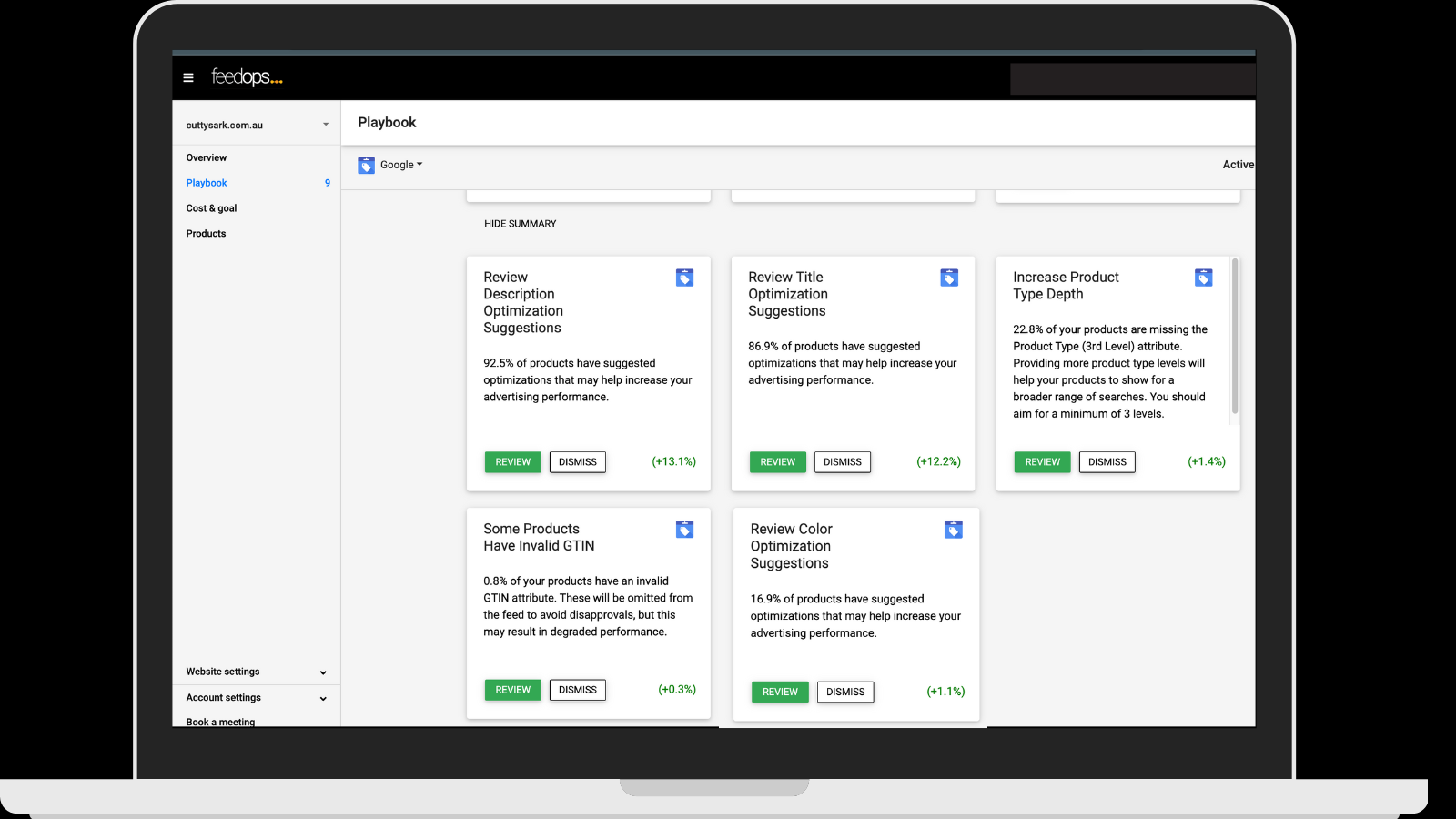Click the HIDE SUMMARY link
Image resolution: width=1456 pixels, height=819 pixels.
click(520, 223)
